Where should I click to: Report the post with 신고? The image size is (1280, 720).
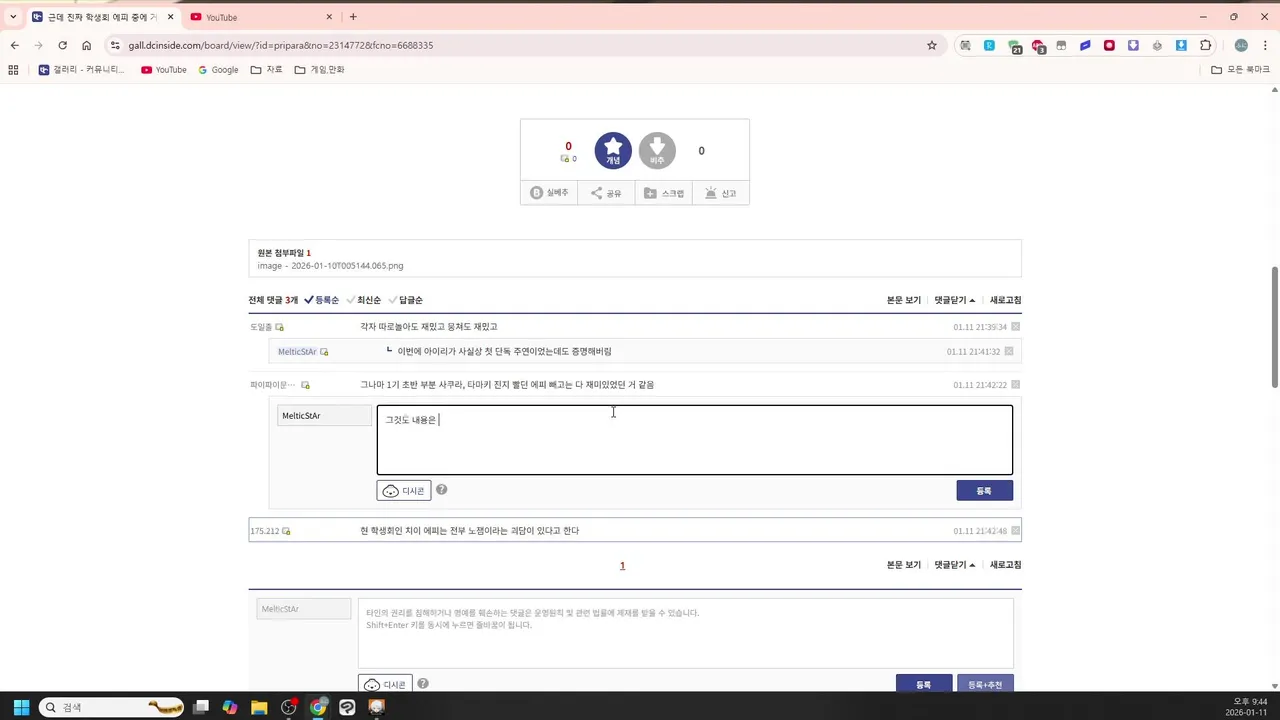click(x=720, y=193)
